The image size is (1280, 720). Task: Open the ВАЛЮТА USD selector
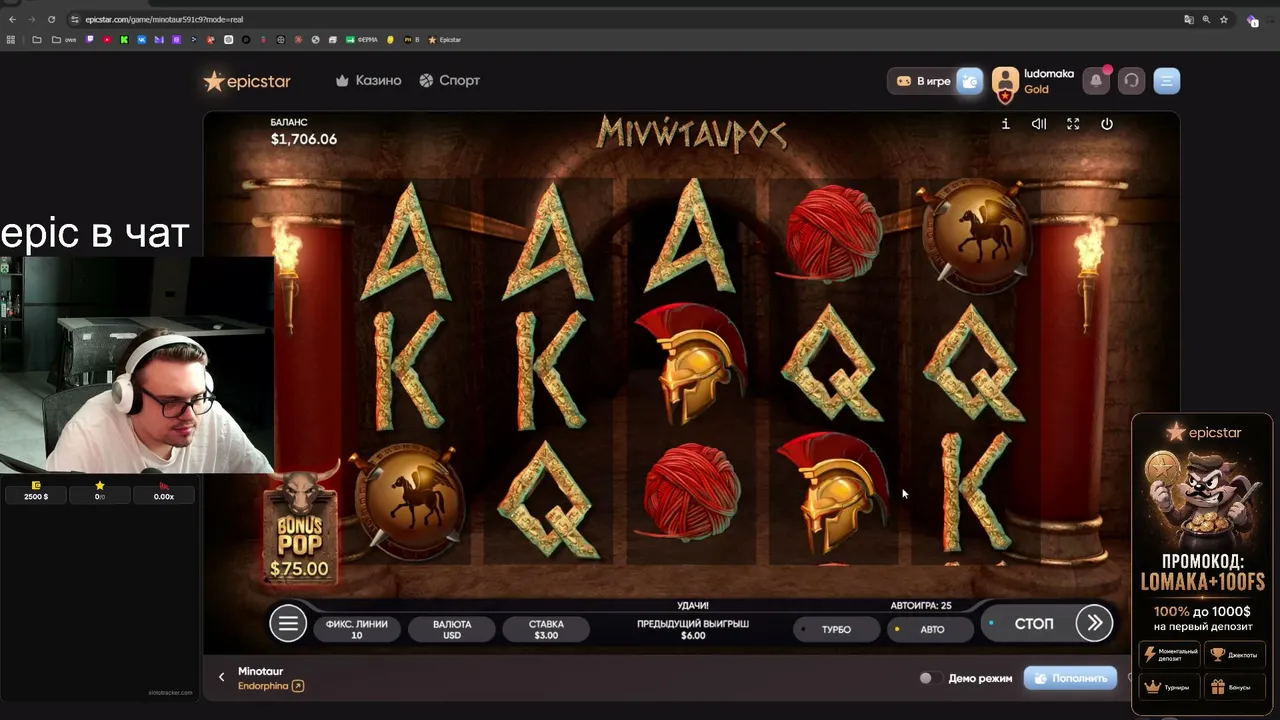pos(452,629)
